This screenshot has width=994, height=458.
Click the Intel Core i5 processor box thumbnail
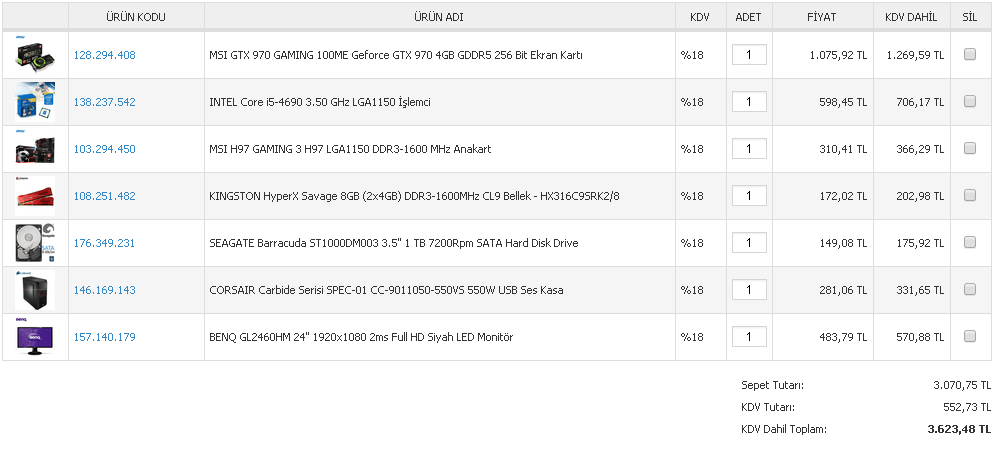(35, 102)
